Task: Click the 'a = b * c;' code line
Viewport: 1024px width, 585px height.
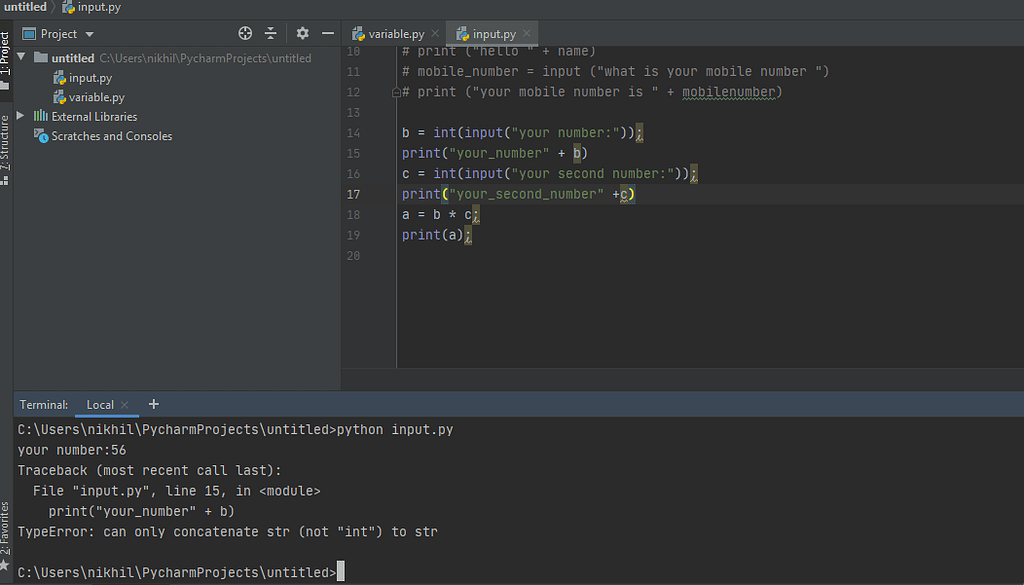Action: click(x=440, y=215)
